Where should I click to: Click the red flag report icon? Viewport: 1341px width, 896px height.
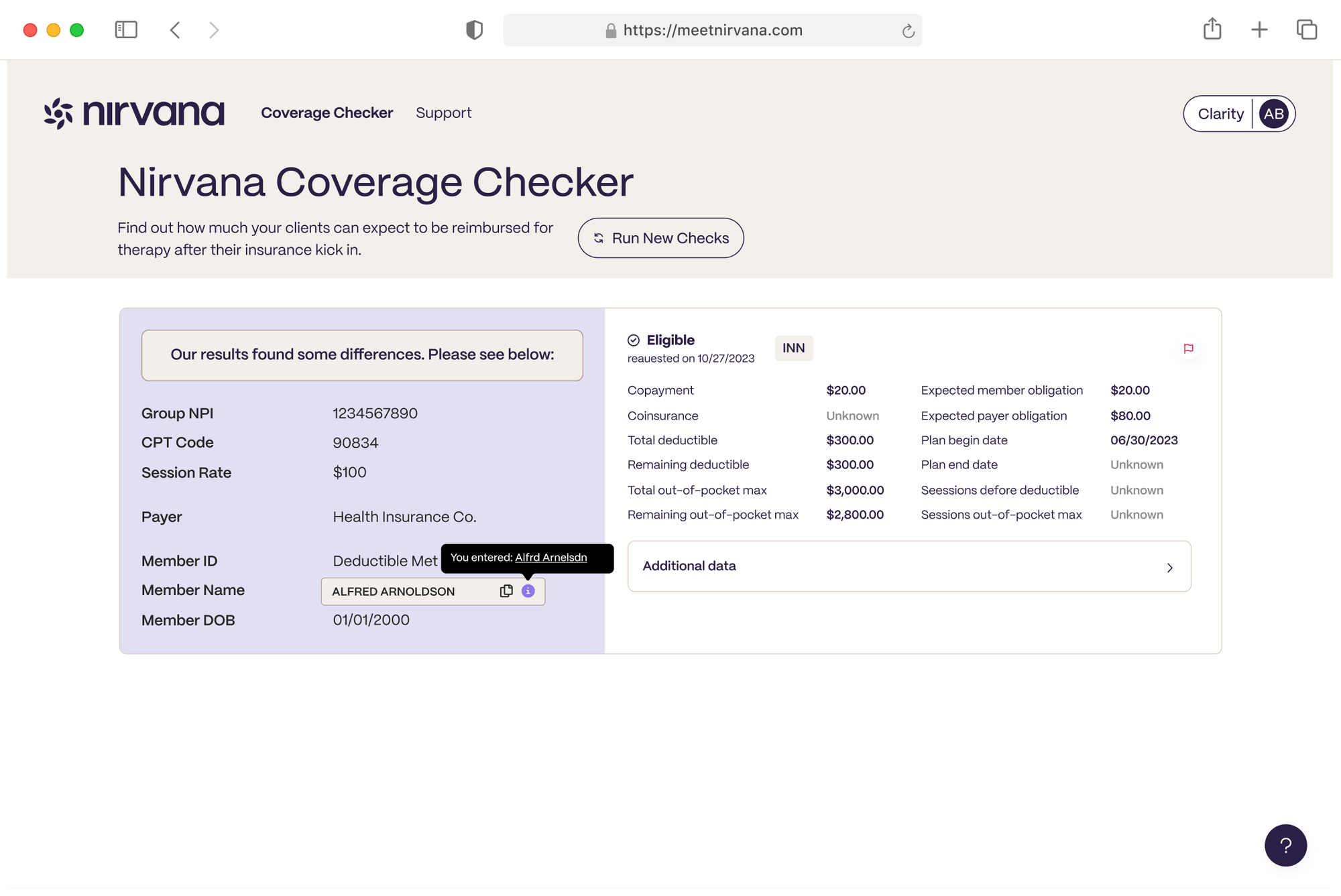1188,348
